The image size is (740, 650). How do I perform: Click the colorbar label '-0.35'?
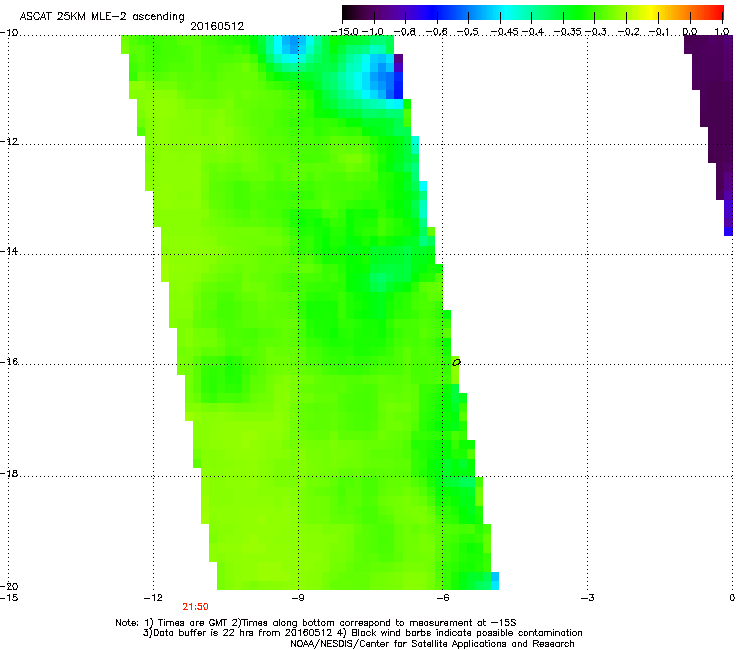click(567, 32)
